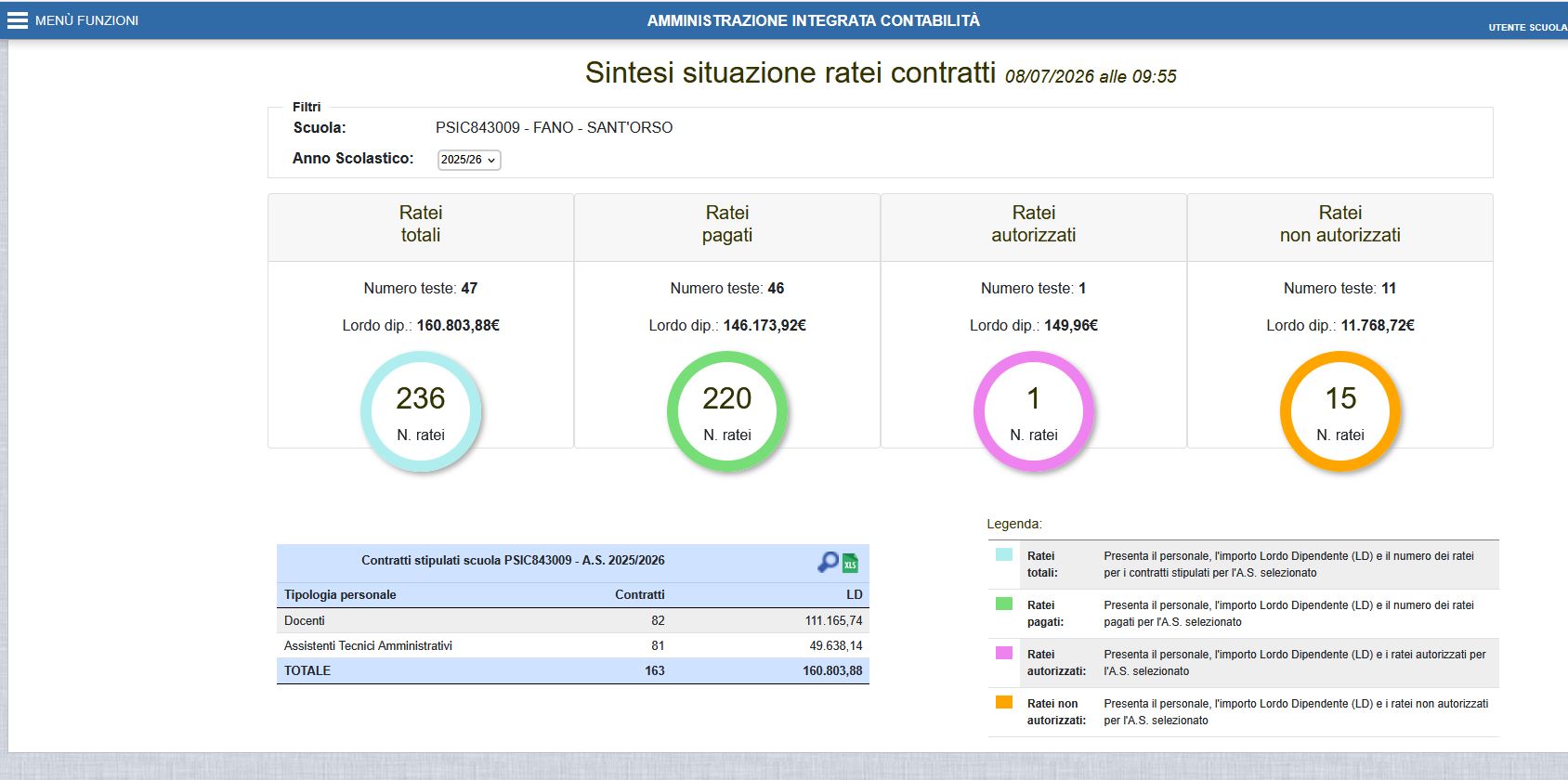Open the Anno Scolastico 2025/26 dropdown
Screen dimensions: 1568x780
pyautogui.click(x=469, y=160)
